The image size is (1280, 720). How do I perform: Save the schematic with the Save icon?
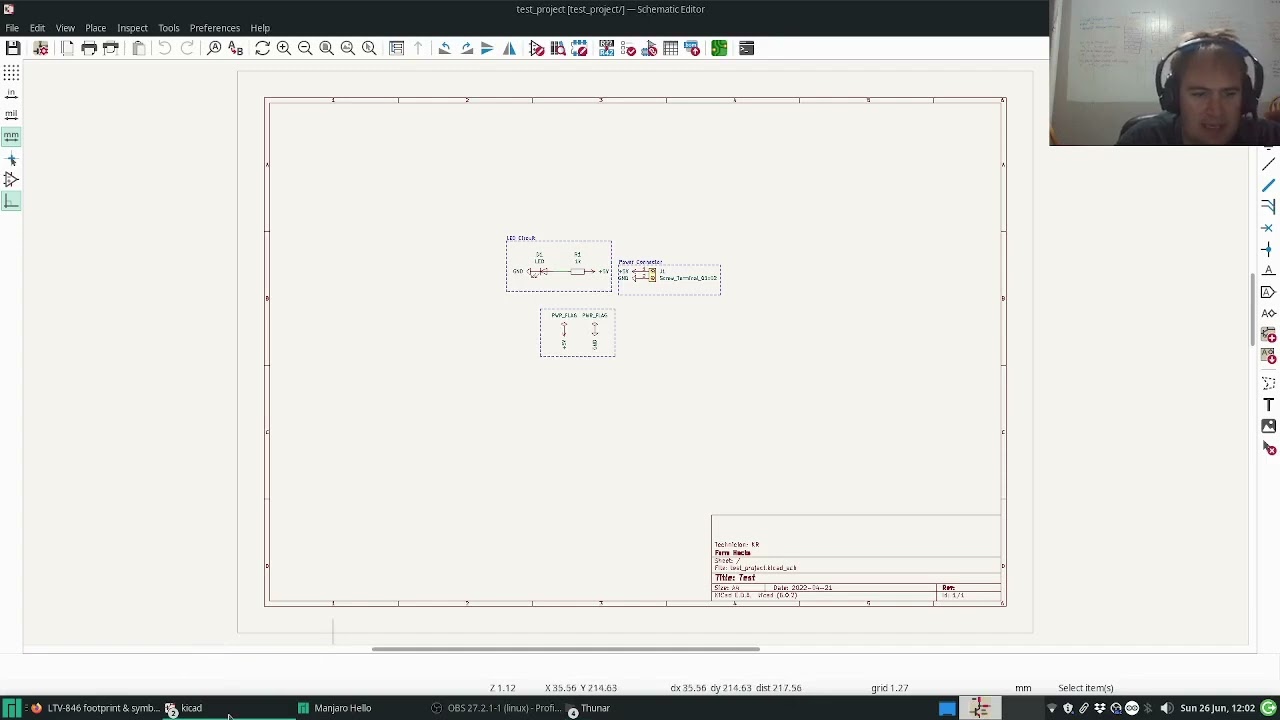pyautogui.click(x=13, y=48)
